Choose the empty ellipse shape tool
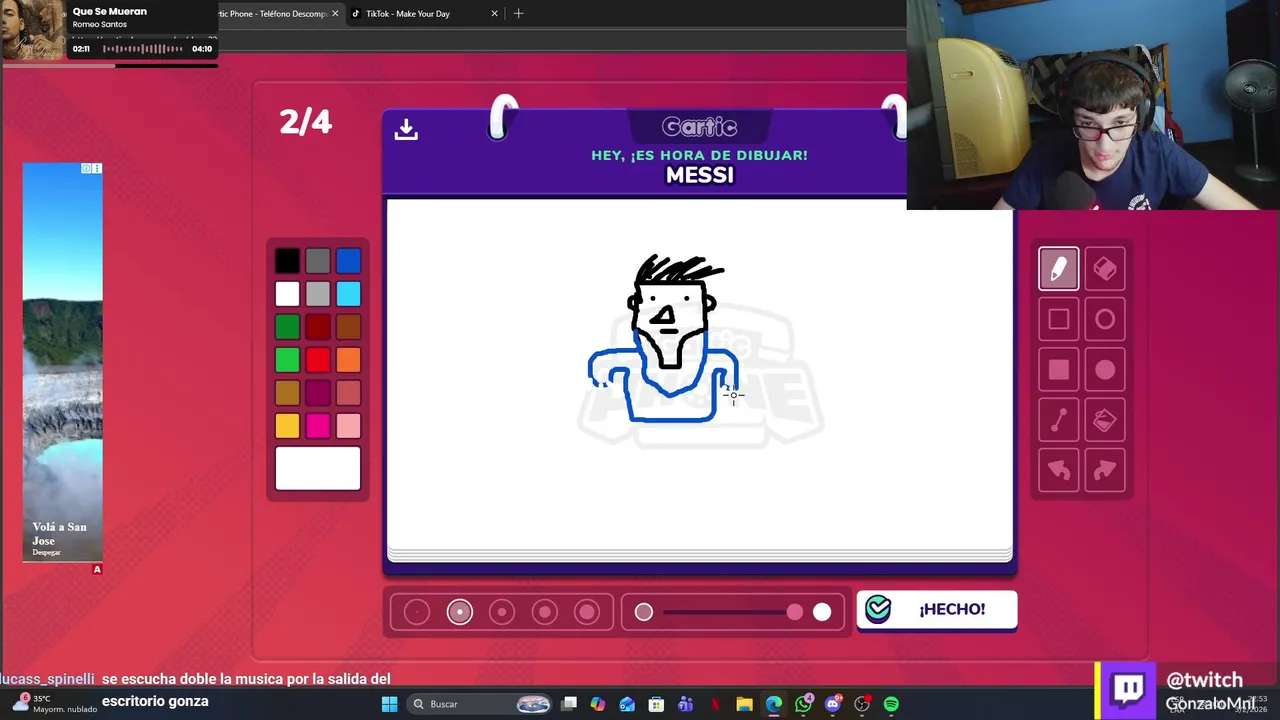 [1105, 319]
